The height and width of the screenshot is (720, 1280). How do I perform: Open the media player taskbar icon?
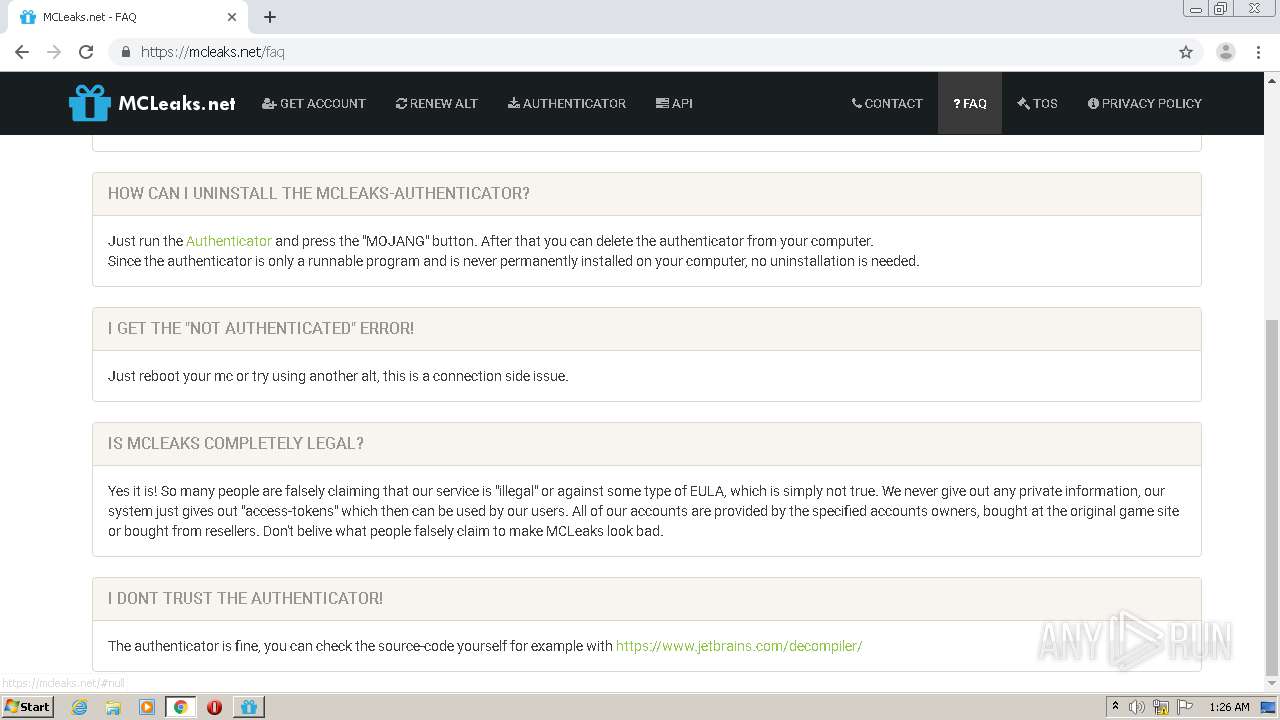pos(147,707)
